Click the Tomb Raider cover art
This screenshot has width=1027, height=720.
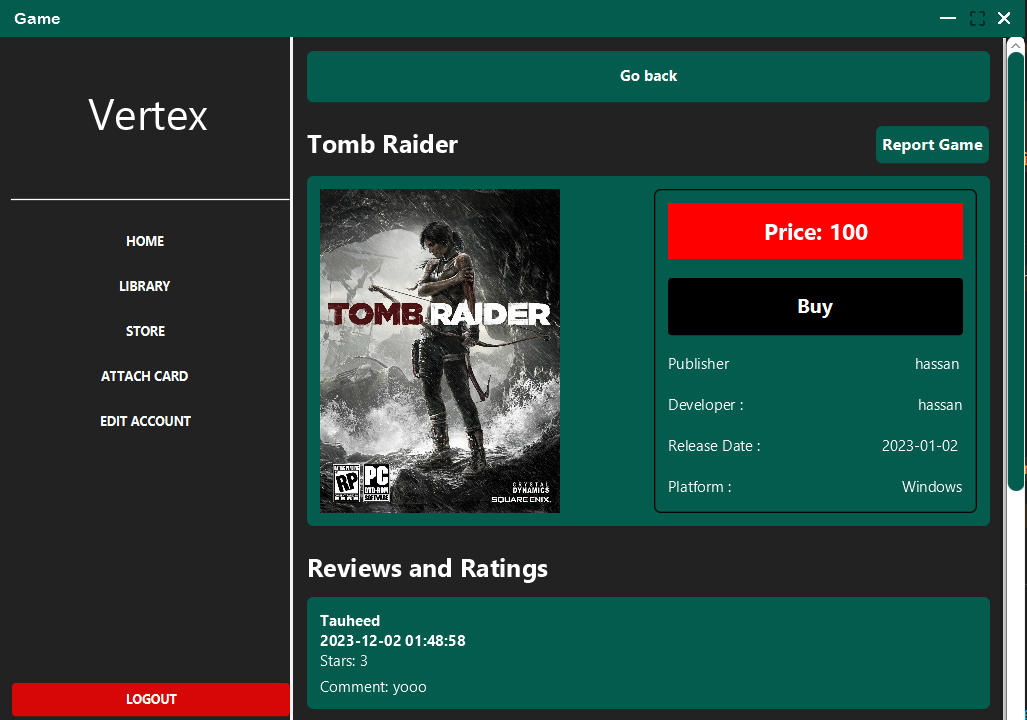pyautogui.click(x=439, y=351)
